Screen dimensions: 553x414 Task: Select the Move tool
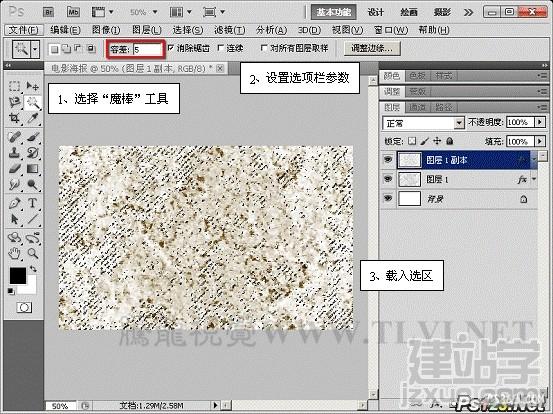click(x=32, y=86)
